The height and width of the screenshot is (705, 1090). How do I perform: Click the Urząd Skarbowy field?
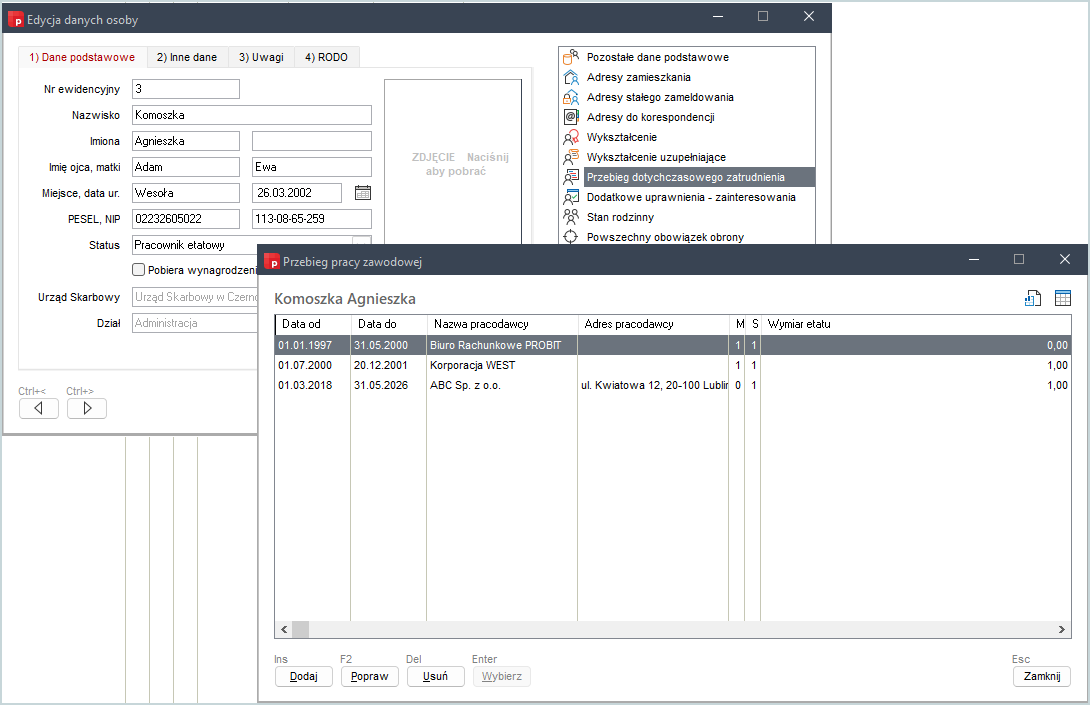point(195,297)
